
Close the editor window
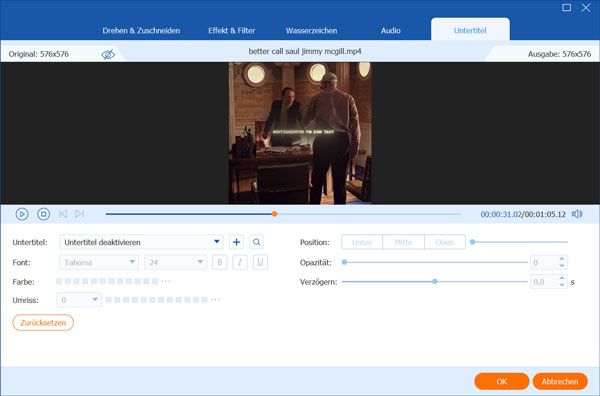pos(586,8)
